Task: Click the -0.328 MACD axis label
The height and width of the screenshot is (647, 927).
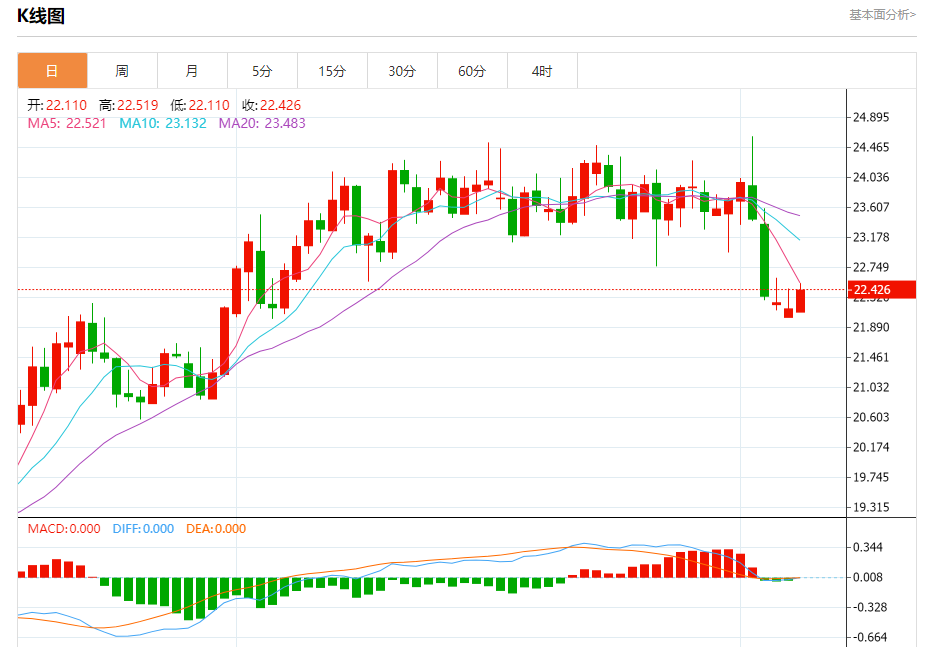Action: [x=870, y=607]
